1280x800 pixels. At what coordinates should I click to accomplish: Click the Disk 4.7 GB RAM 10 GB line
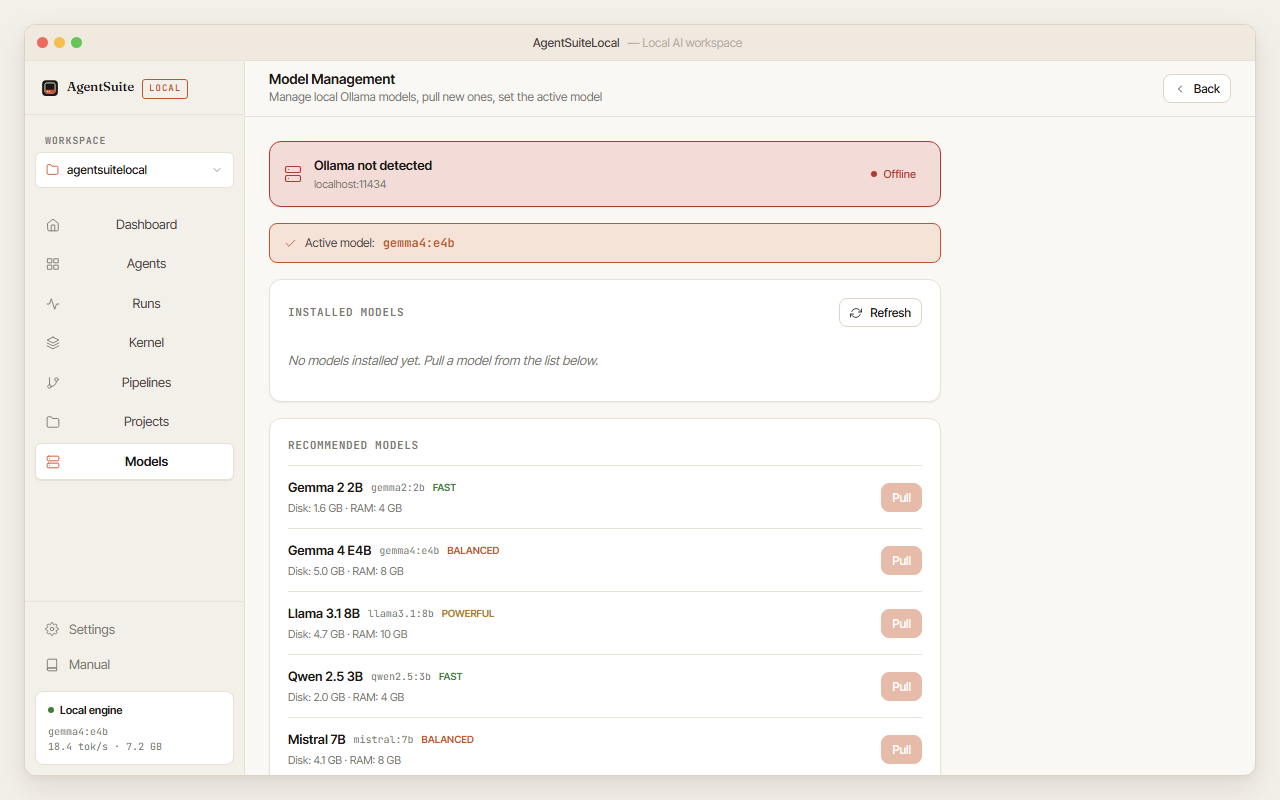click(348, 635)
